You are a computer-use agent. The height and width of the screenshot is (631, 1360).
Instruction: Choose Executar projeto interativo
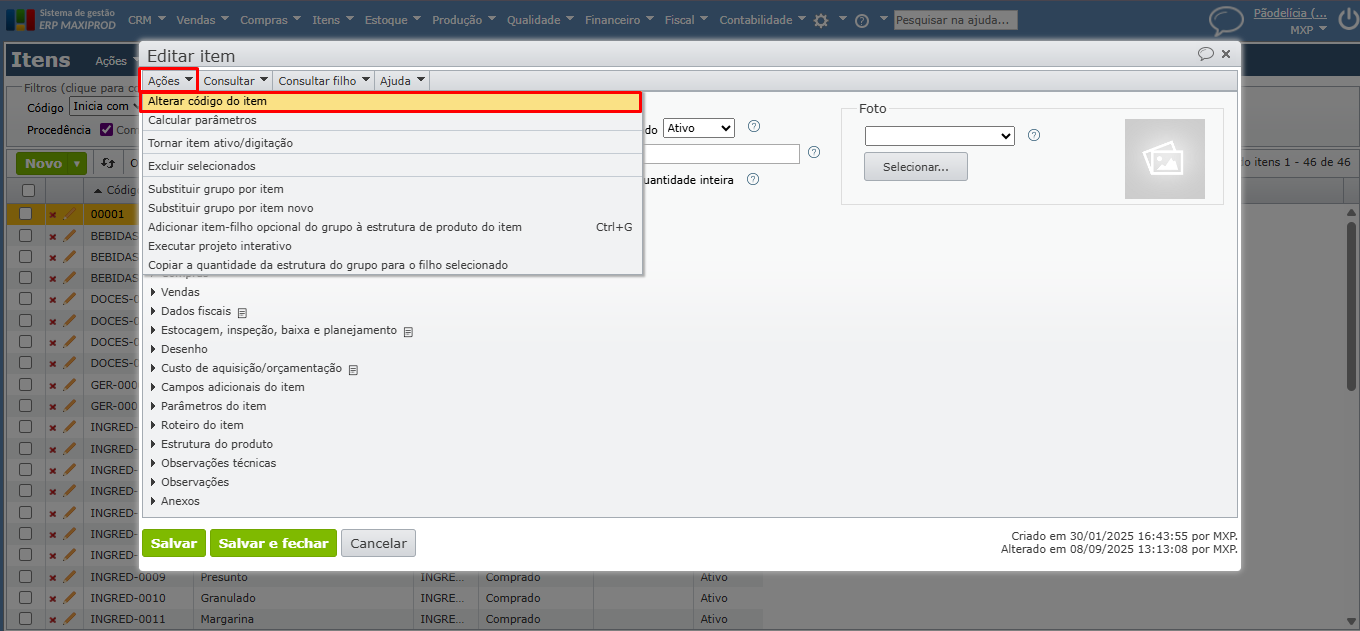(391, 246)
